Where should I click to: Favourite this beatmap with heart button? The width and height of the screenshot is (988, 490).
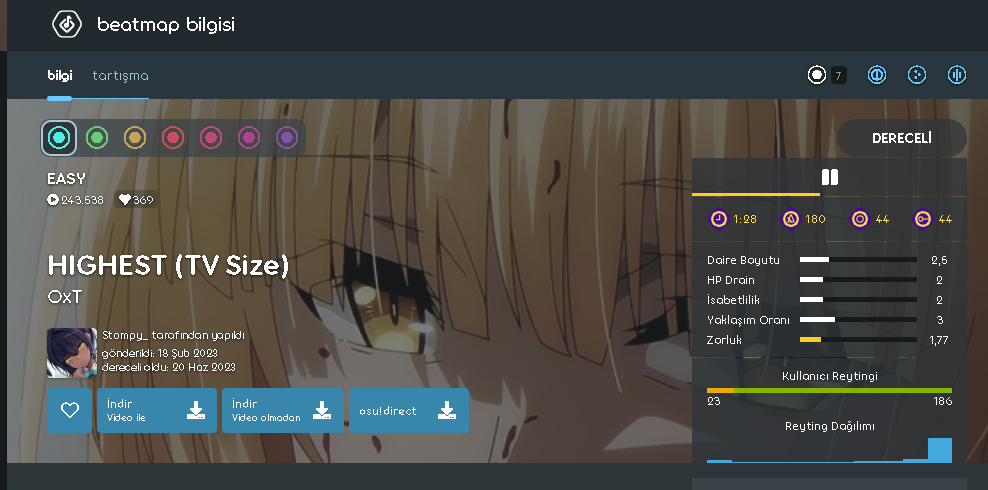(x=69, y=411)
